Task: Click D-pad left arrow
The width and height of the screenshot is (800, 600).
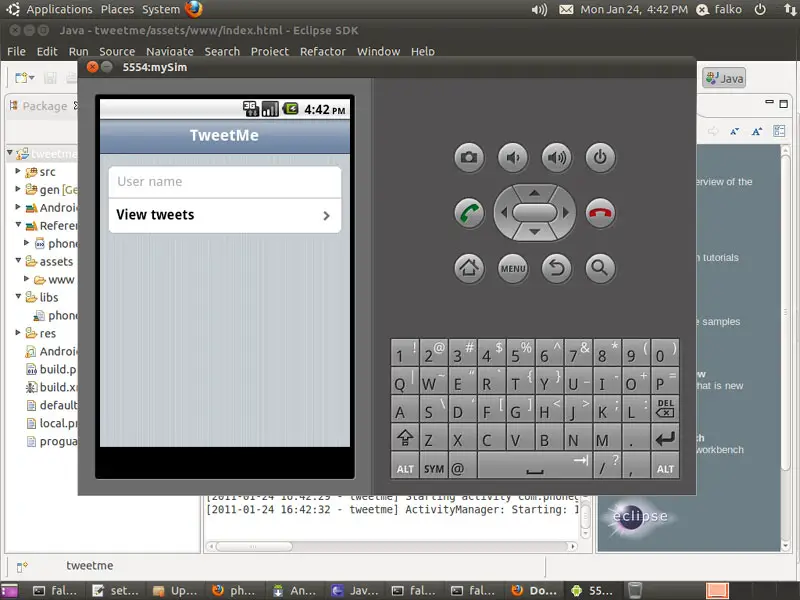Action: pos(504,213)
